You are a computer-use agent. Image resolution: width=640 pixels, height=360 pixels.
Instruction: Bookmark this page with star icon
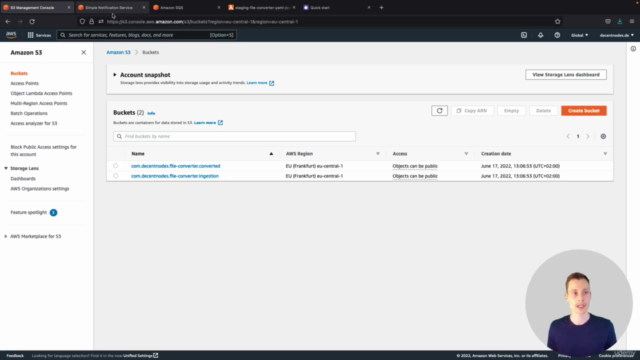tap(558, 21)
